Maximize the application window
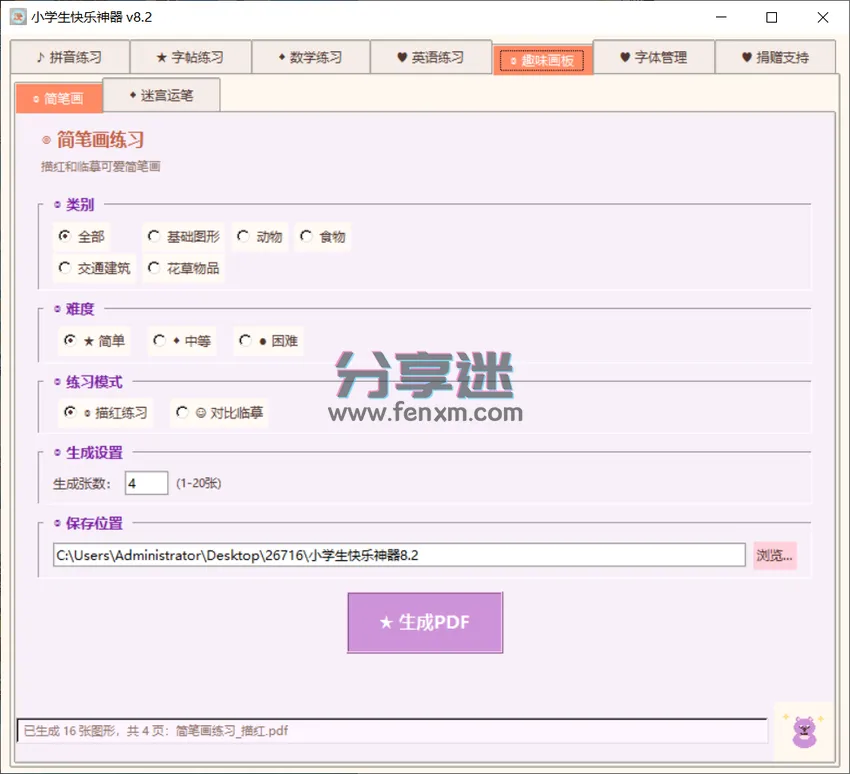Image resolution: width=850 pixels, height=774 pixels. tap(771, 17)
